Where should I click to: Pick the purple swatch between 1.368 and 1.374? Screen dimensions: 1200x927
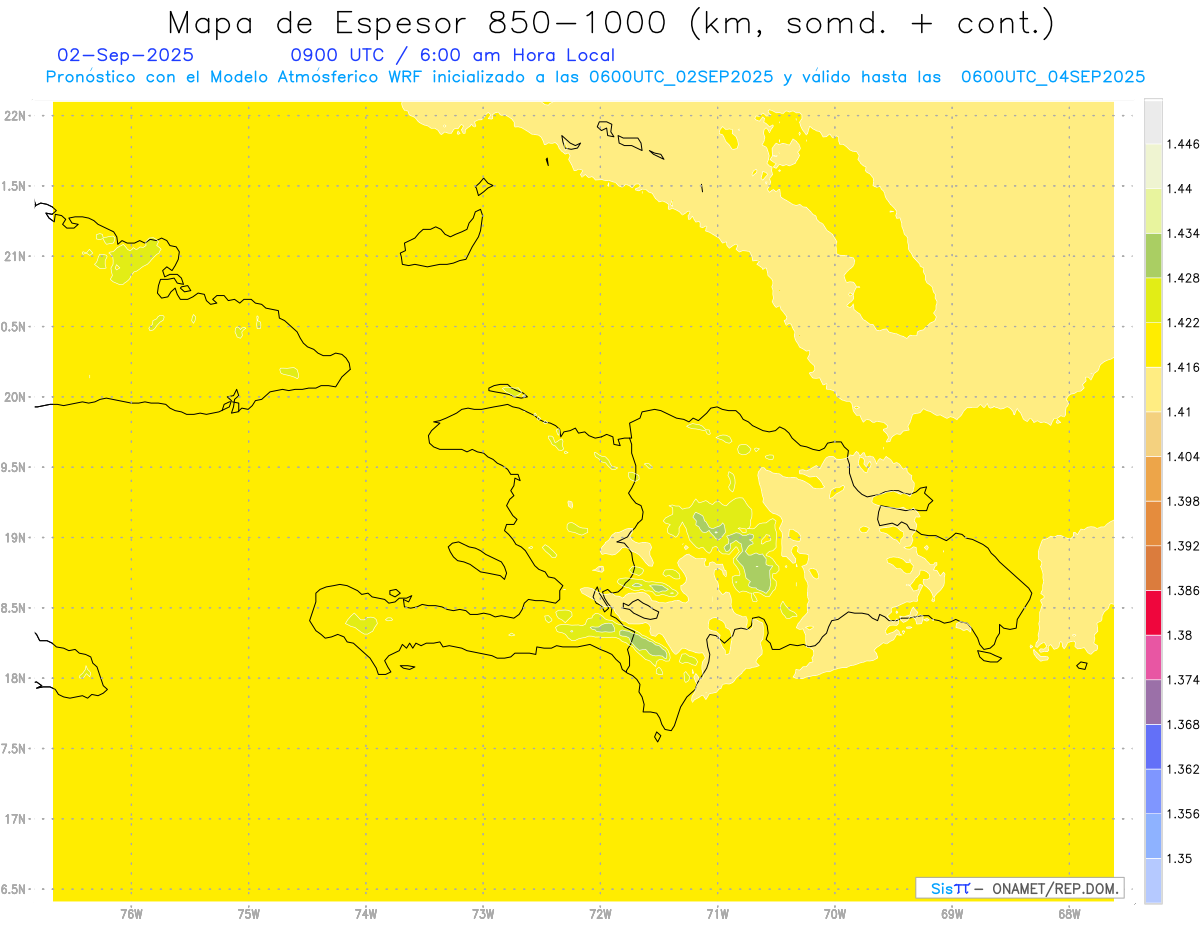(x=1153, y=702)
